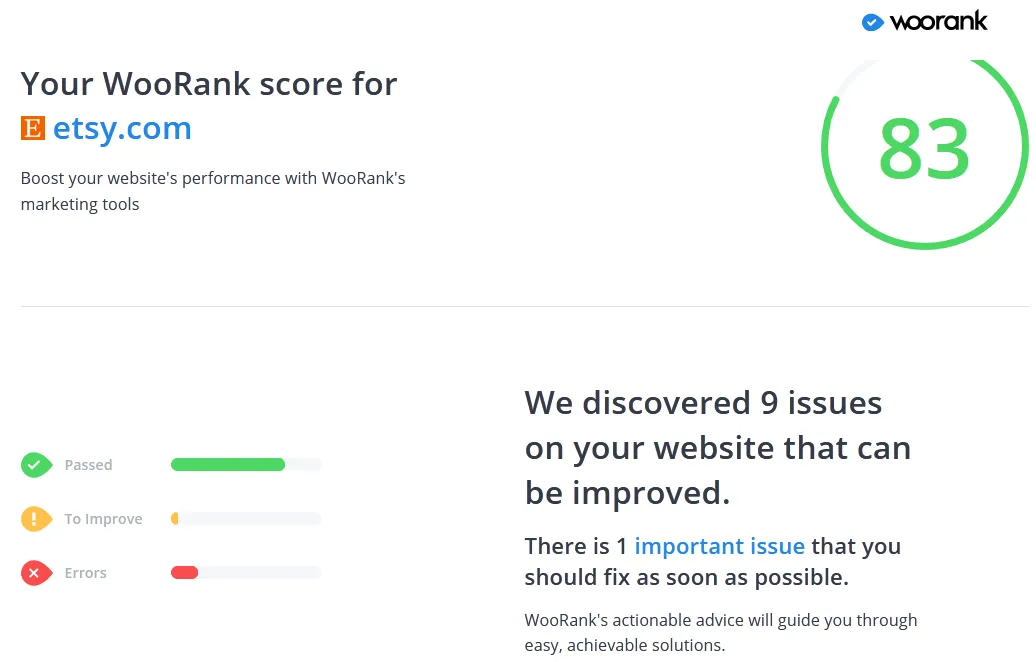Open the "important issue" link

(719, 546)
